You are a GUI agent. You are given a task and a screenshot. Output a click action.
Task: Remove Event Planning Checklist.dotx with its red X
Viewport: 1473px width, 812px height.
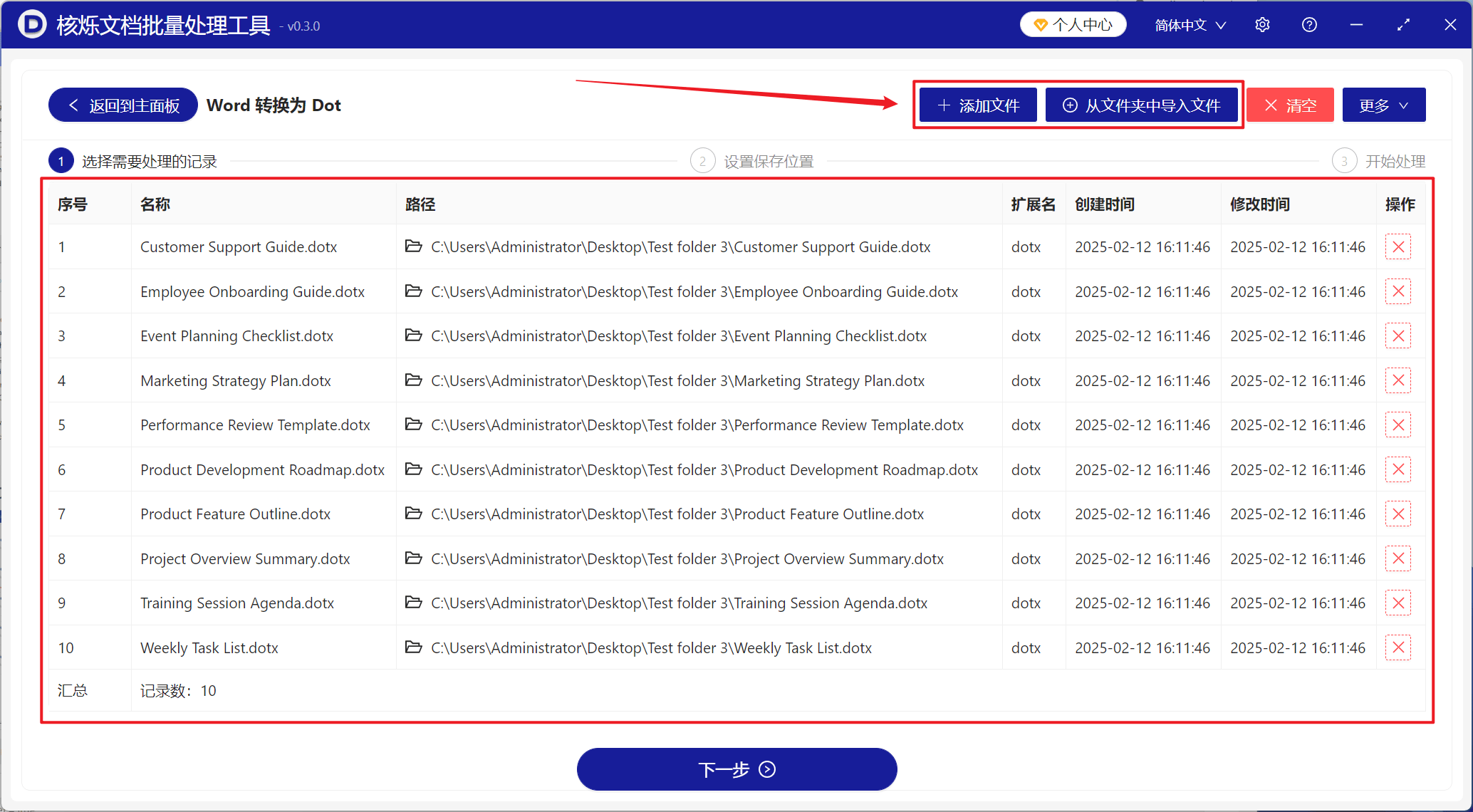[x=1397, y=335]
